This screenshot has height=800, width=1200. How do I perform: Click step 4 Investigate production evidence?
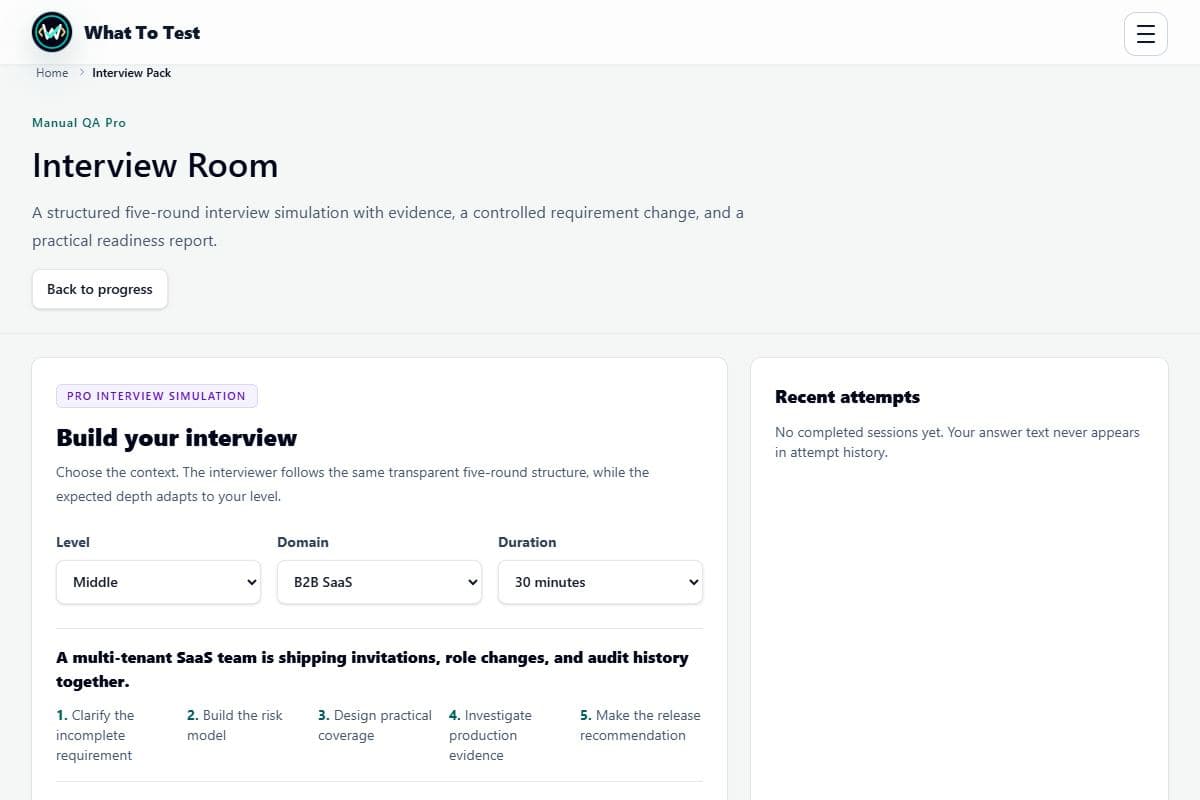click(x=491, y=735)
